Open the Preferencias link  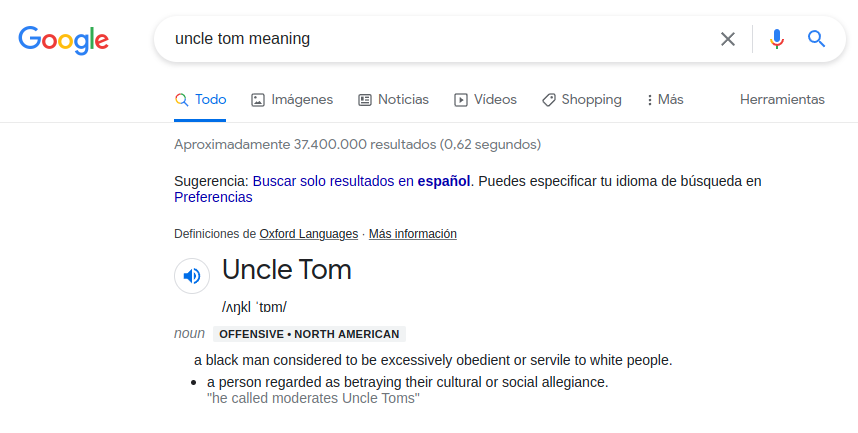(x=213, y=198)
